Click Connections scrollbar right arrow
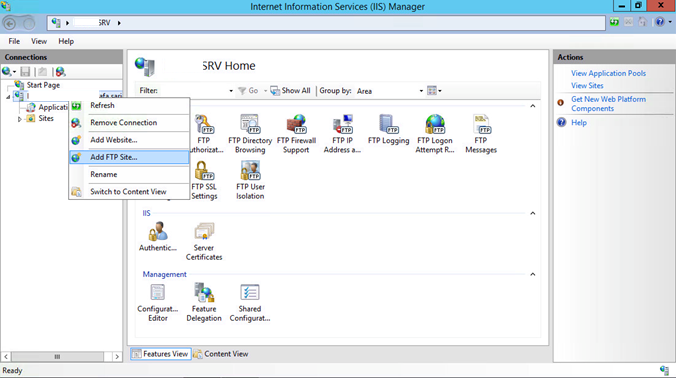Image resolution: width=676 pixels, height=378 pixels. pyautogui.click(x=117, y=357)
